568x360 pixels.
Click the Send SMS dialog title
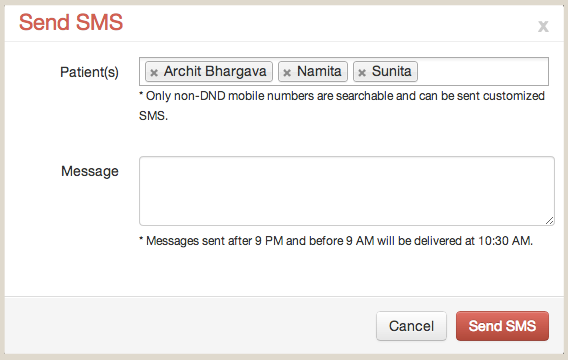tap(71, 22)
